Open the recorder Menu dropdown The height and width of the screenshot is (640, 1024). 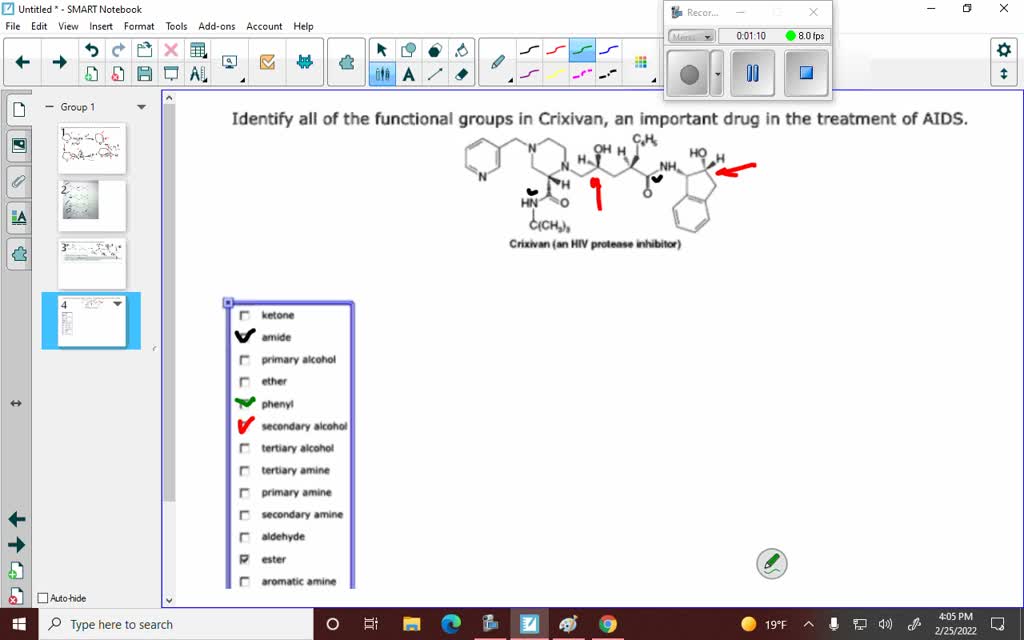690,36
